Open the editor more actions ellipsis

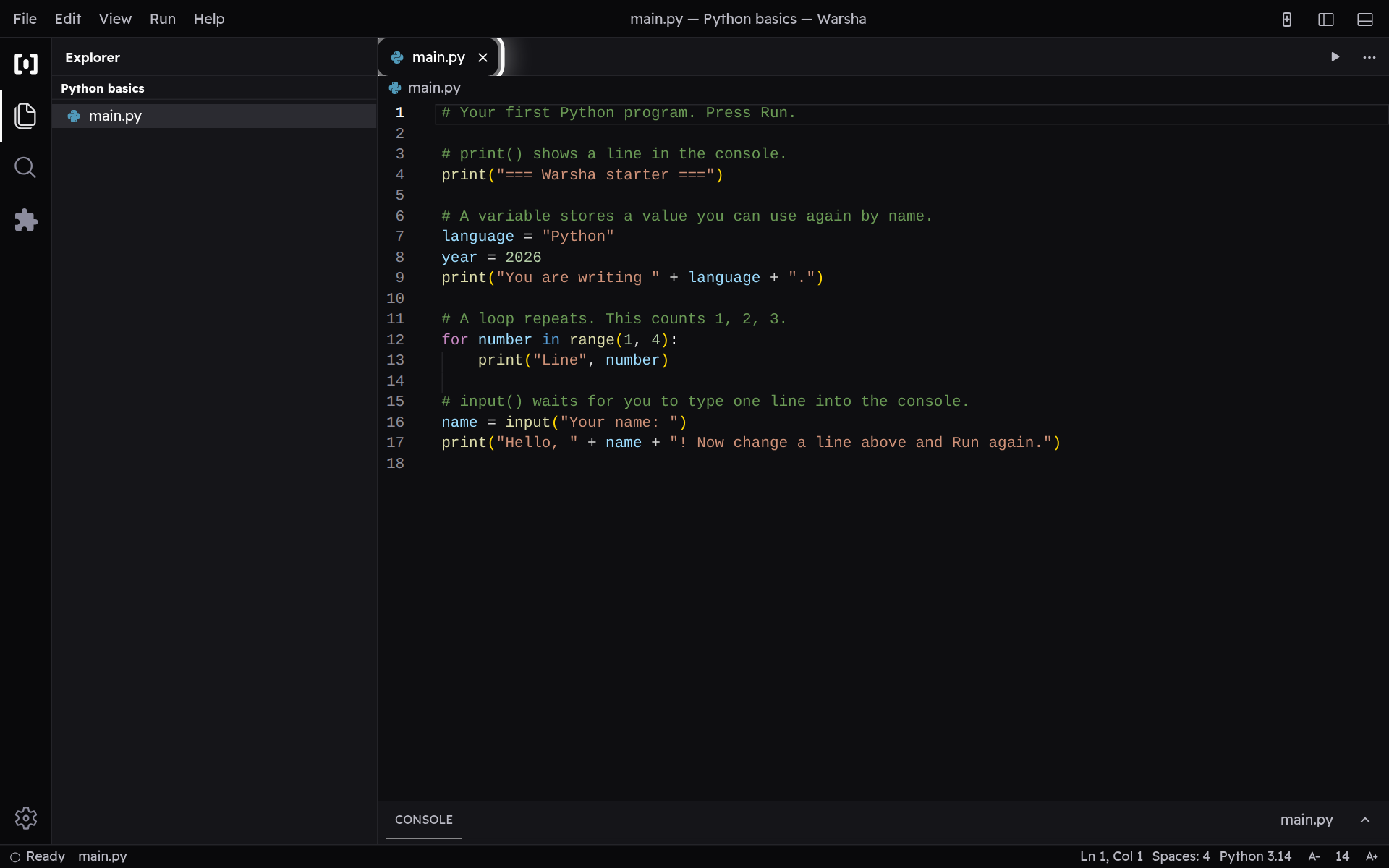click(1369, 57)
